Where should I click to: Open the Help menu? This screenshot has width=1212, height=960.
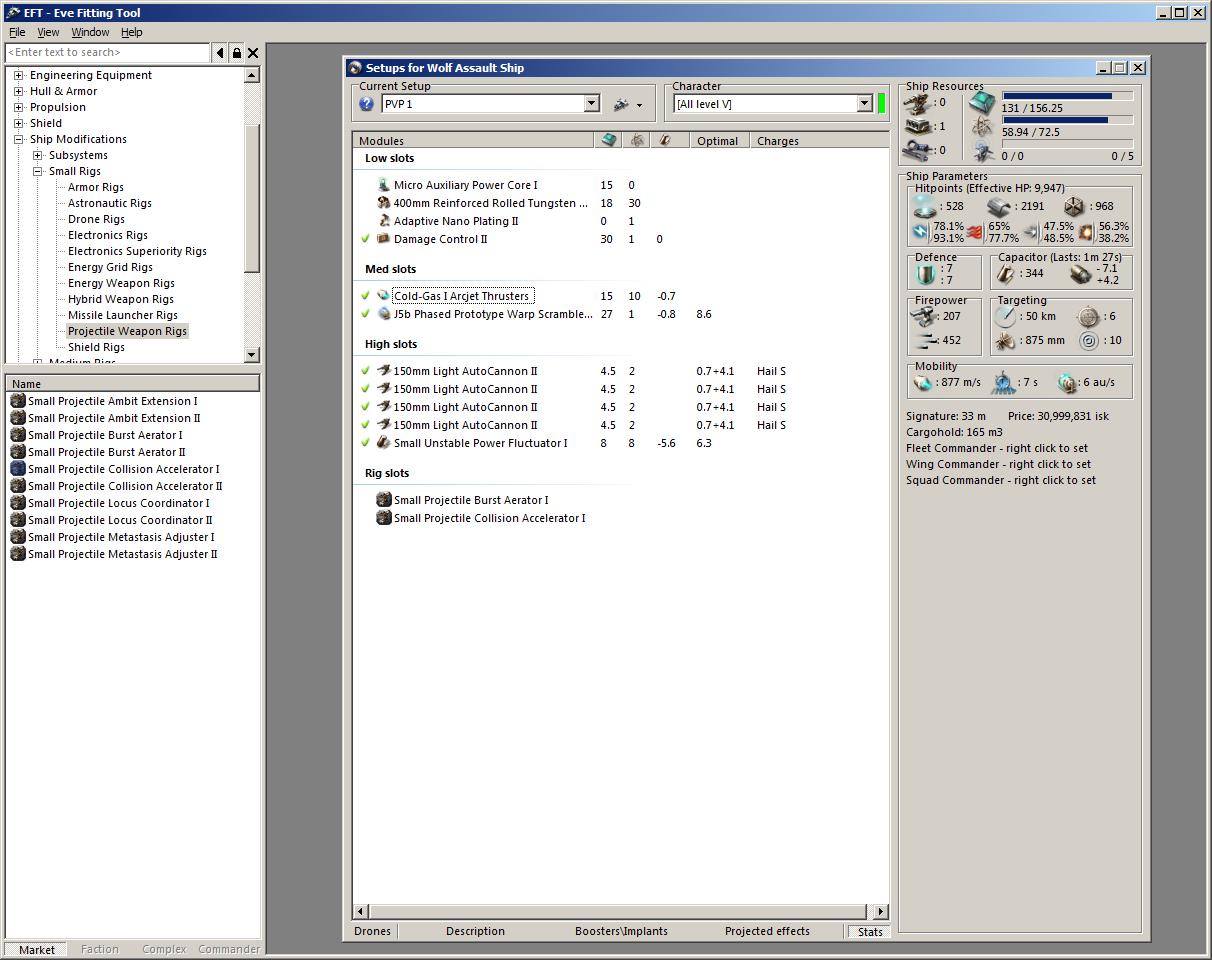pos(132,32)
